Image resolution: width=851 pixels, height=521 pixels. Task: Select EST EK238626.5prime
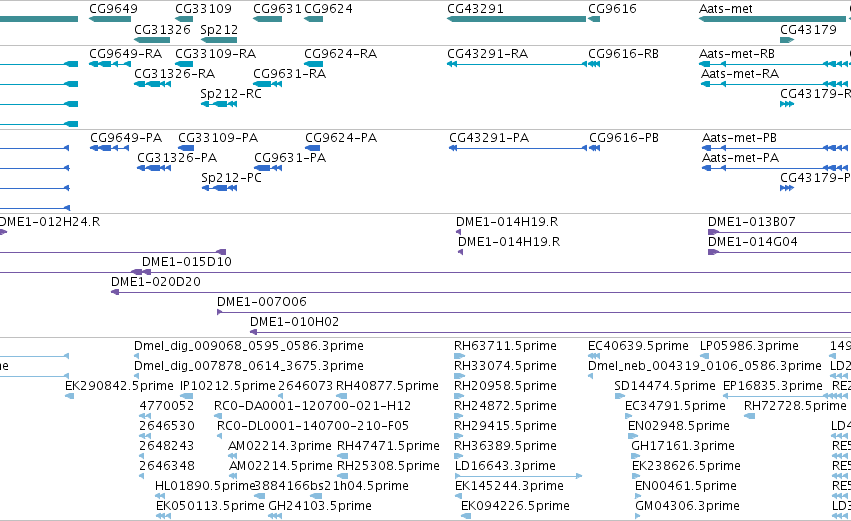pyautogui.click(x=686, y=466)
